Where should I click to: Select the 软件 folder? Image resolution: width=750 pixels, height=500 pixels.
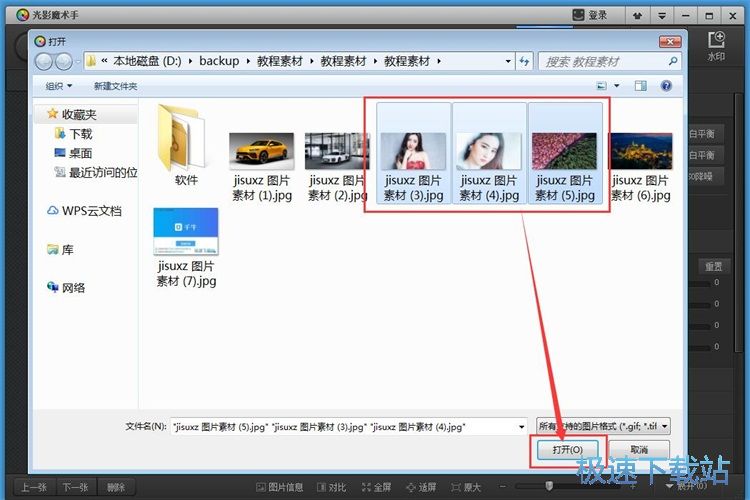click(x=186, y=146)
